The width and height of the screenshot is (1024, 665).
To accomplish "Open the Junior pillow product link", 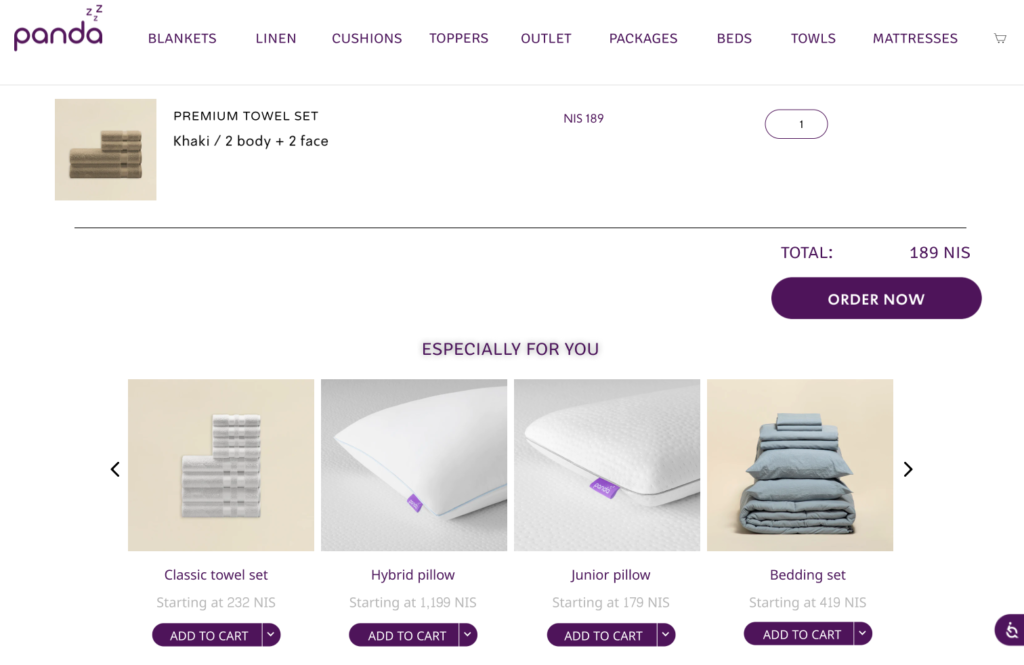I will (610, 575).
